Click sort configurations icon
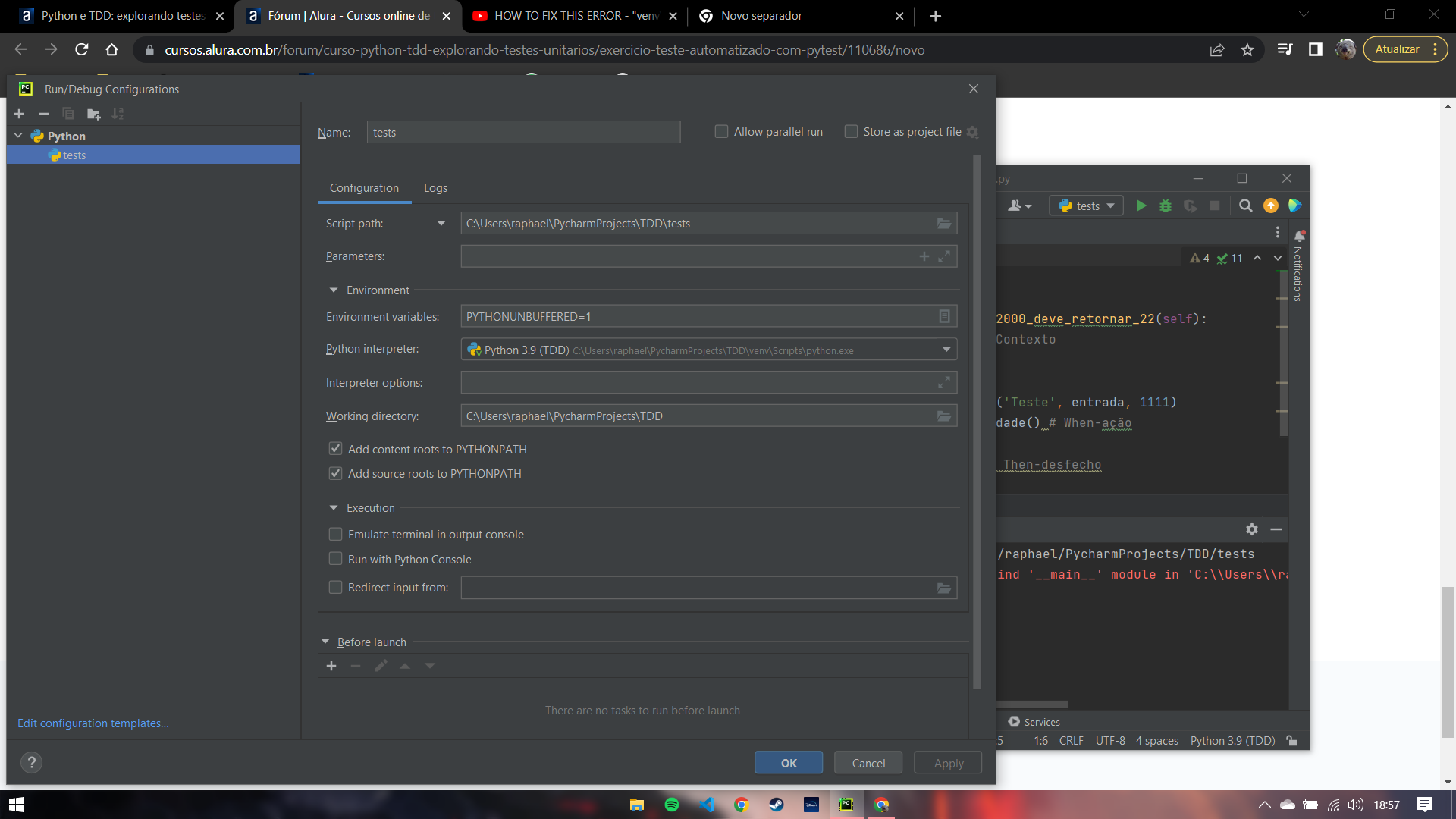The width and height of the screenshot is (1456, 819). [x=118, y=114]
